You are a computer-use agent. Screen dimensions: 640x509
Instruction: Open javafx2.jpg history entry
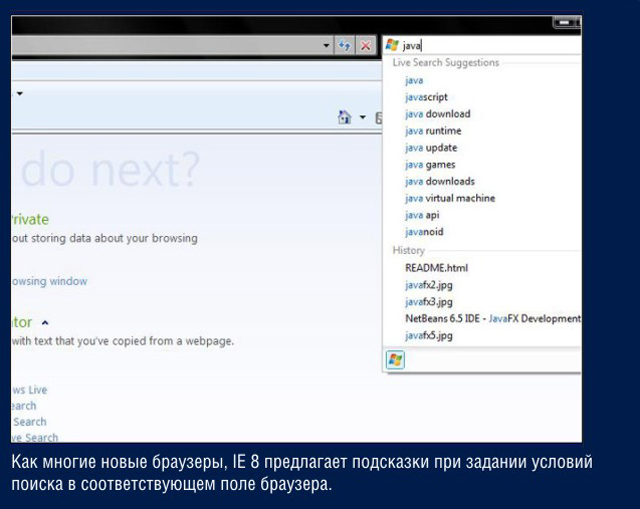coord(429,285)
